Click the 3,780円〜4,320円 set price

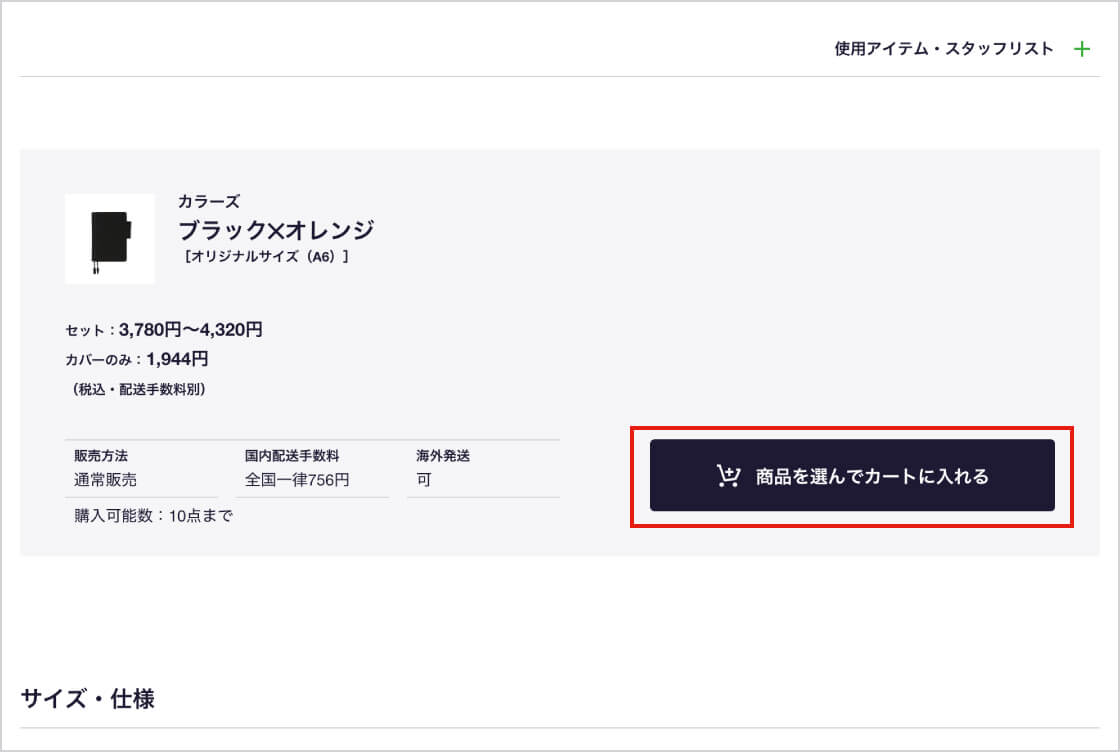[x=191, y=330]
